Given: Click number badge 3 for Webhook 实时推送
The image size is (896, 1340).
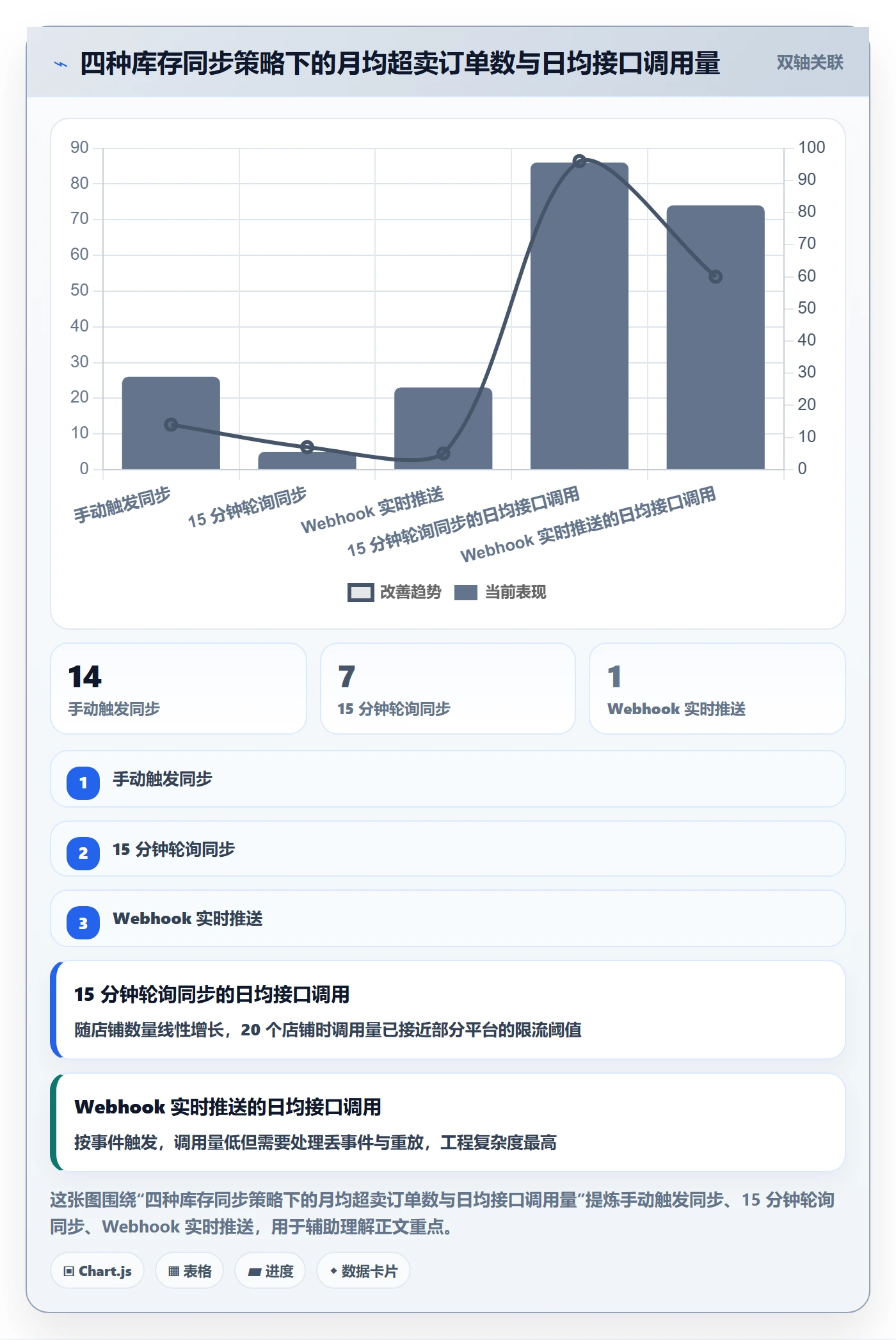Looking at the screenshot, I should [83, 923].
